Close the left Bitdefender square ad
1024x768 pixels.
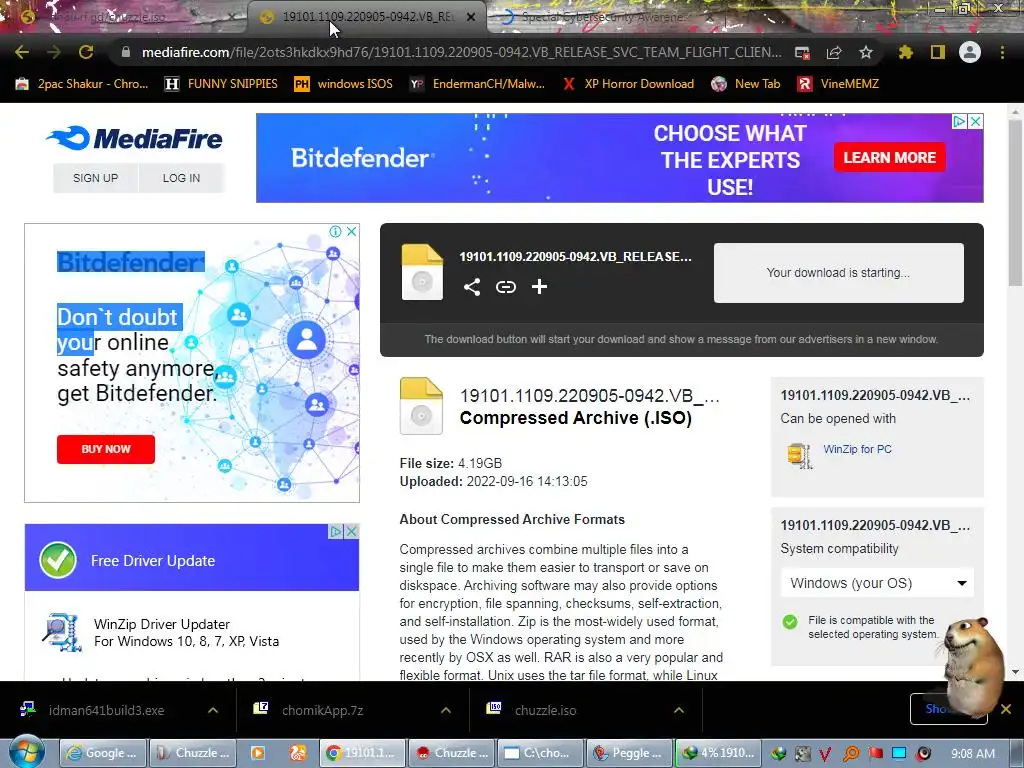(x=351, y=231)
